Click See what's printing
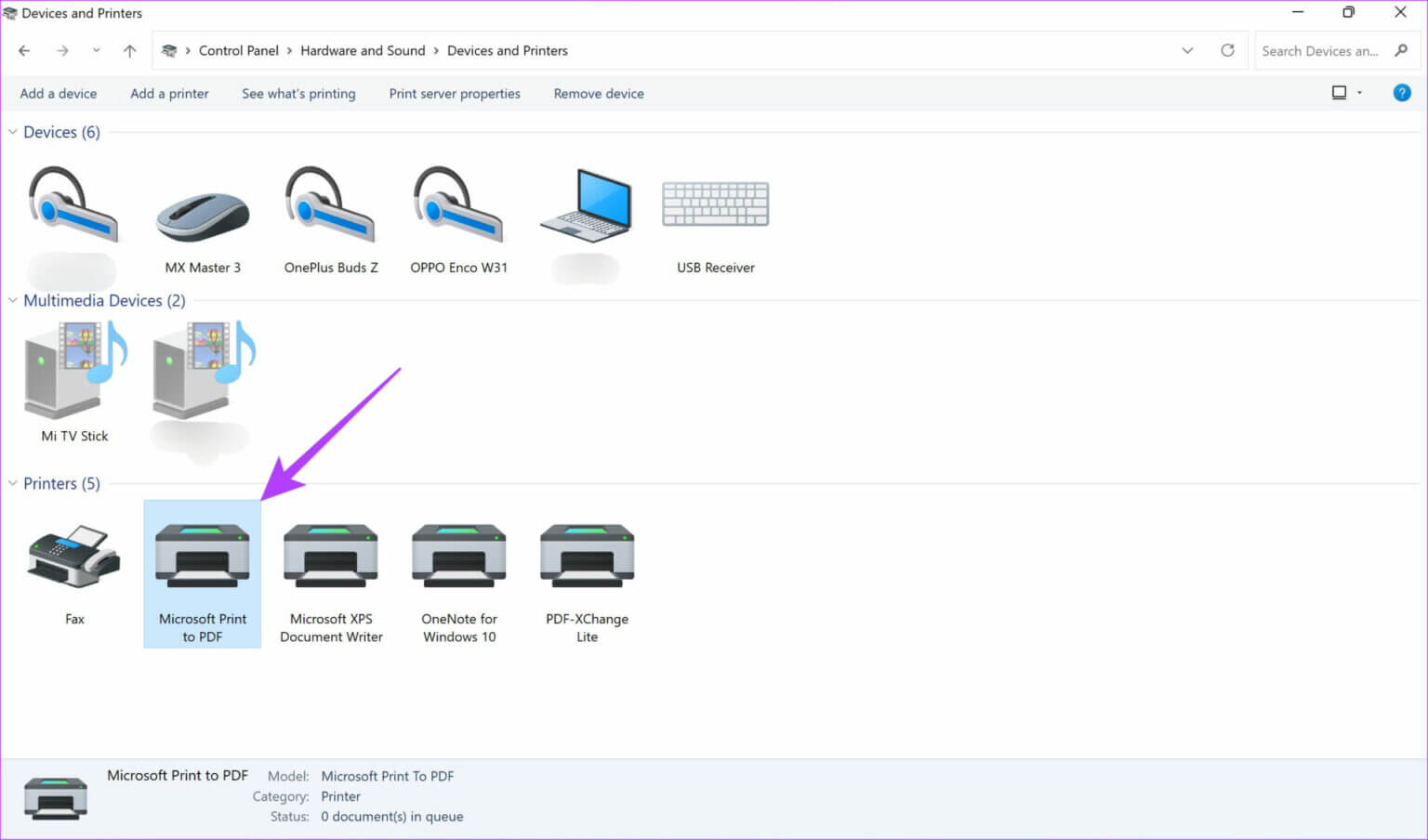Image resolution: width=1428 pixels, height=840 pixels. (x=298, y=93)
